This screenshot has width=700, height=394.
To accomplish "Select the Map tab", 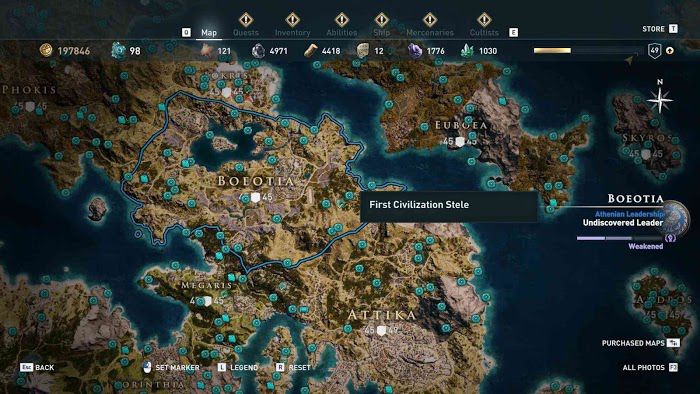I will pyautogui.click(x=209, y=33).
